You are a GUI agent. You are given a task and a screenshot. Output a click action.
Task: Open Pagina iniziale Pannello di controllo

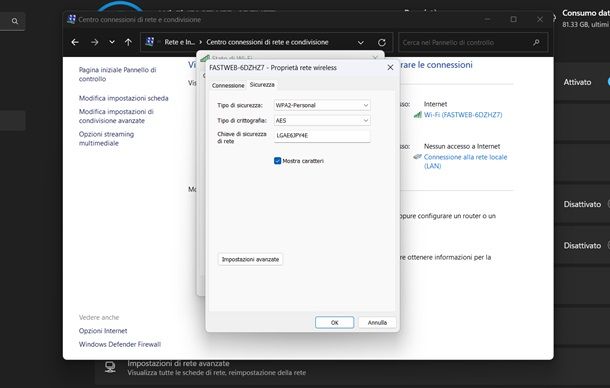[117, 74]
